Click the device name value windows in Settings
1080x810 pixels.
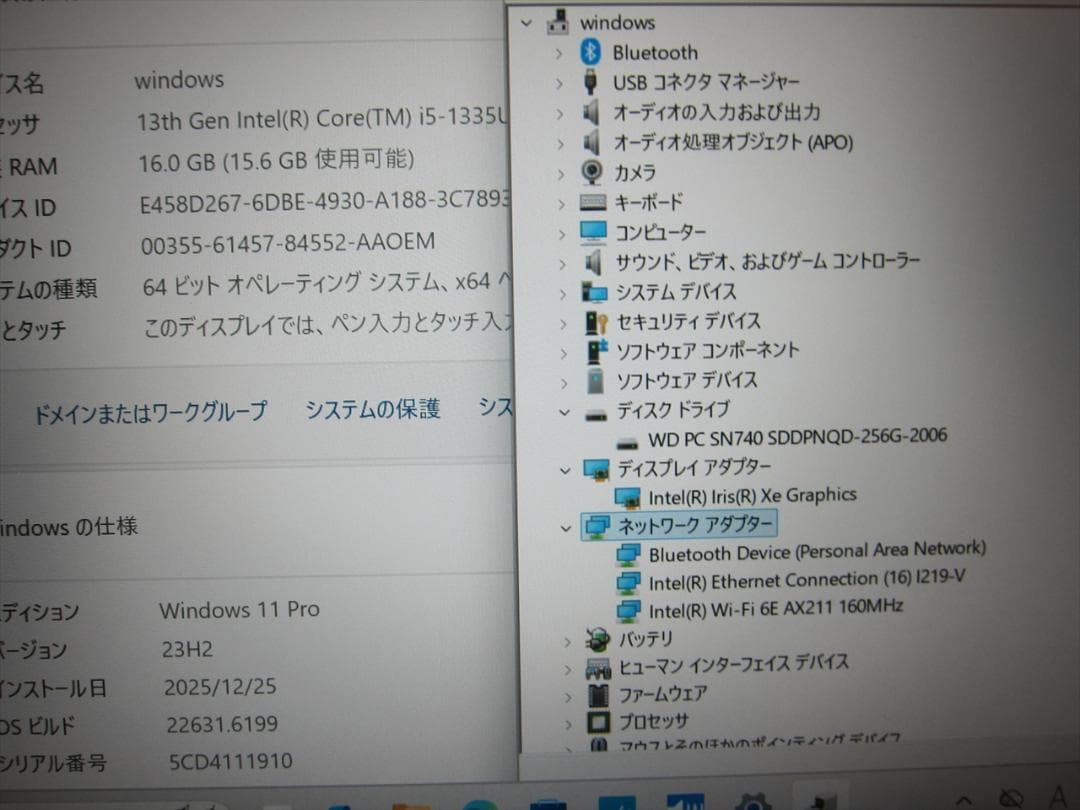179,80
